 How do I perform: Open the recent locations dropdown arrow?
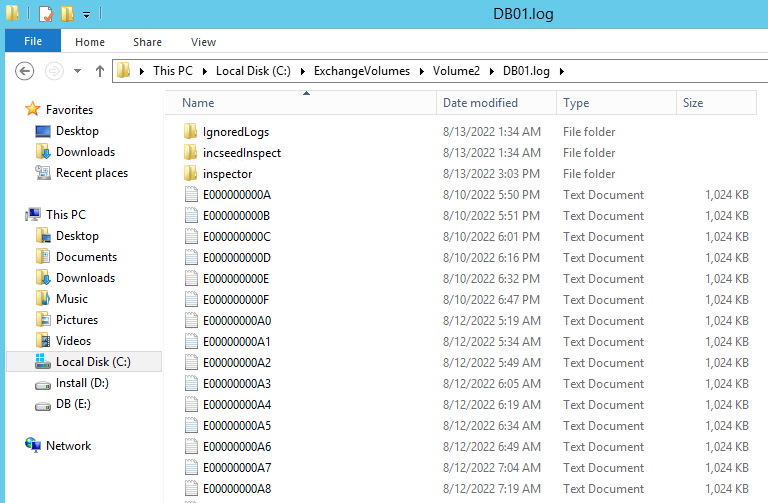pos(77,71)
